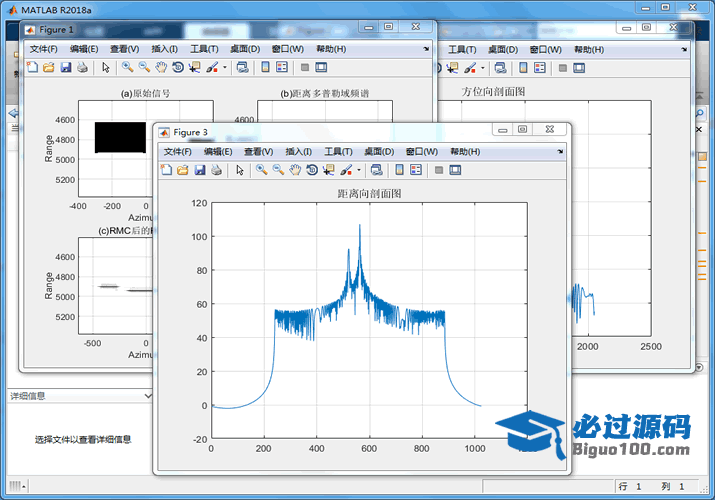Open 编辑(E) menu in Figure 3

218,152
